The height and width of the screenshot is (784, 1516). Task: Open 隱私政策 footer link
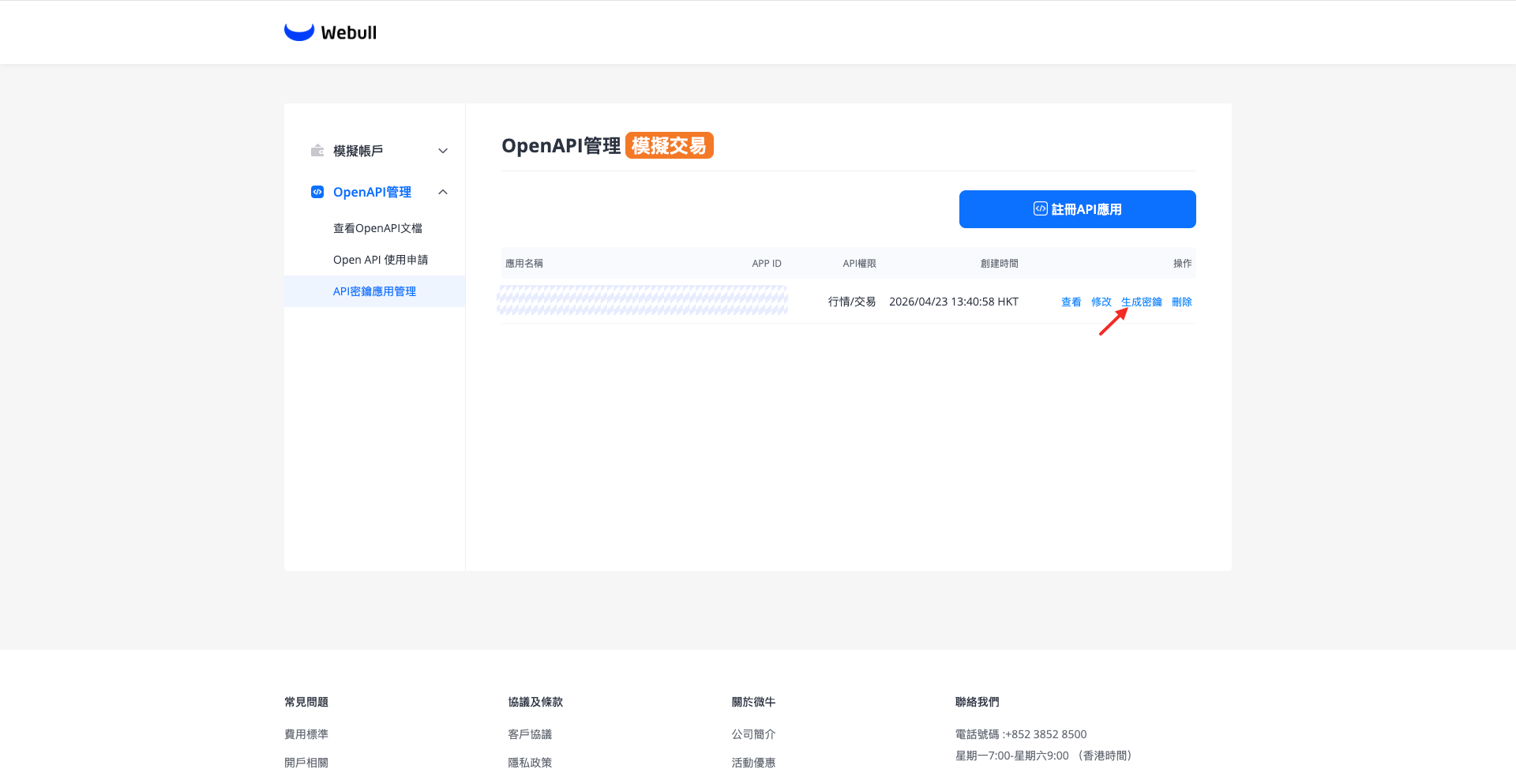click(530, 763)
